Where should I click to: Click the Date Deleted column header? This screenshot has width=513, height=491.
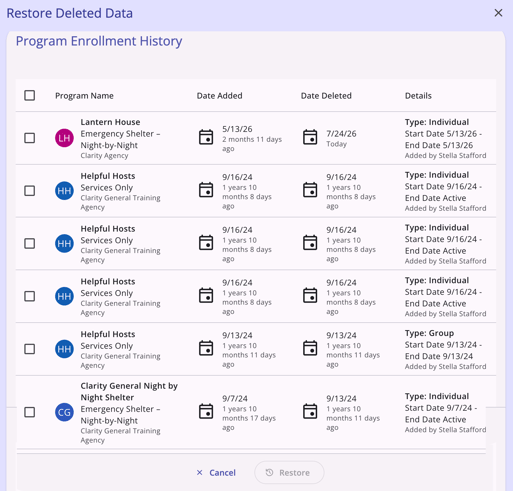click(326, 96)
